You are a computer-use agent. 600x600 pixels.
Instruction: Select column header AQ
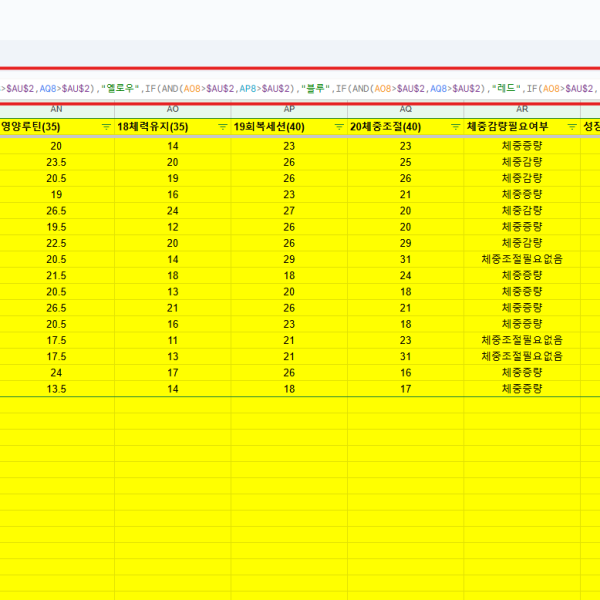[x=406, y=109]
